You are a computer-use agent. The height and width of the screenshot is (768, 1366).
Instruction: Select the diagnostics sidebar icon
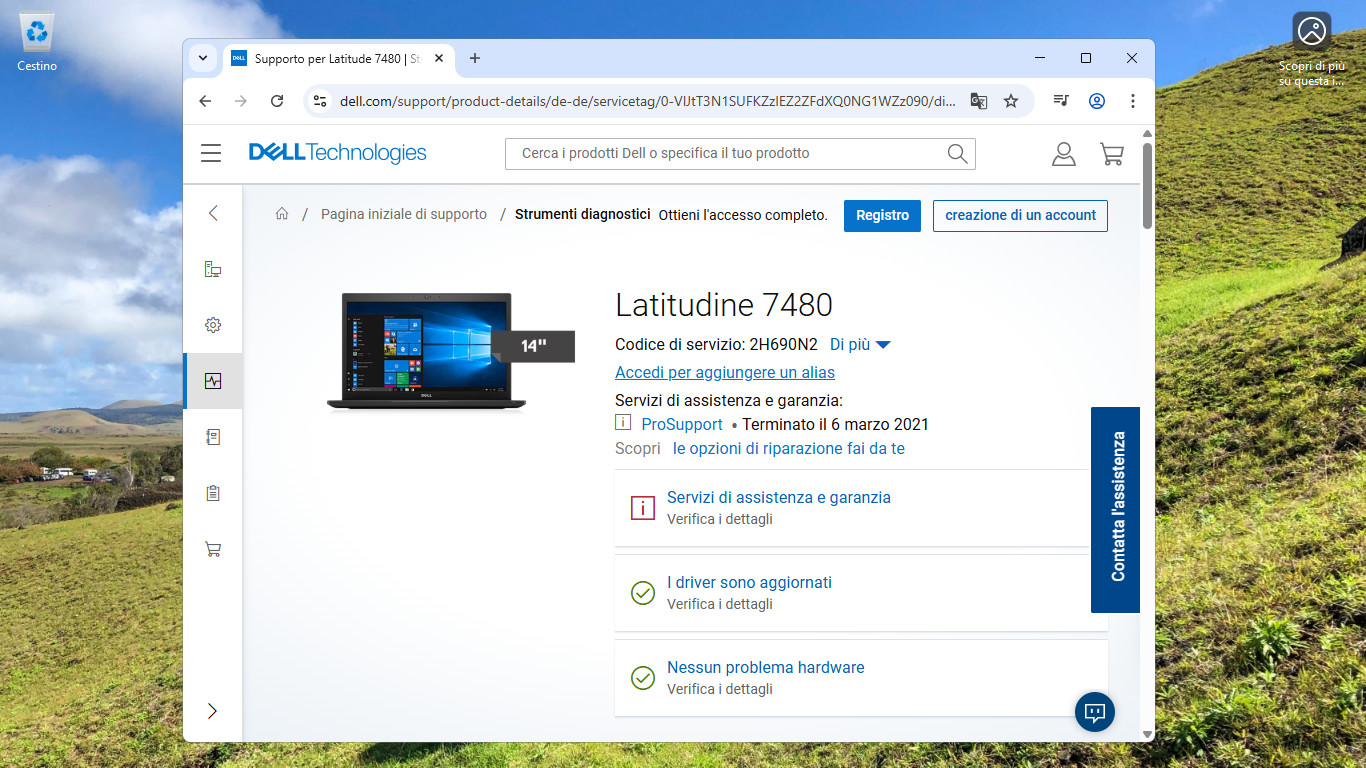click(212, 381)
